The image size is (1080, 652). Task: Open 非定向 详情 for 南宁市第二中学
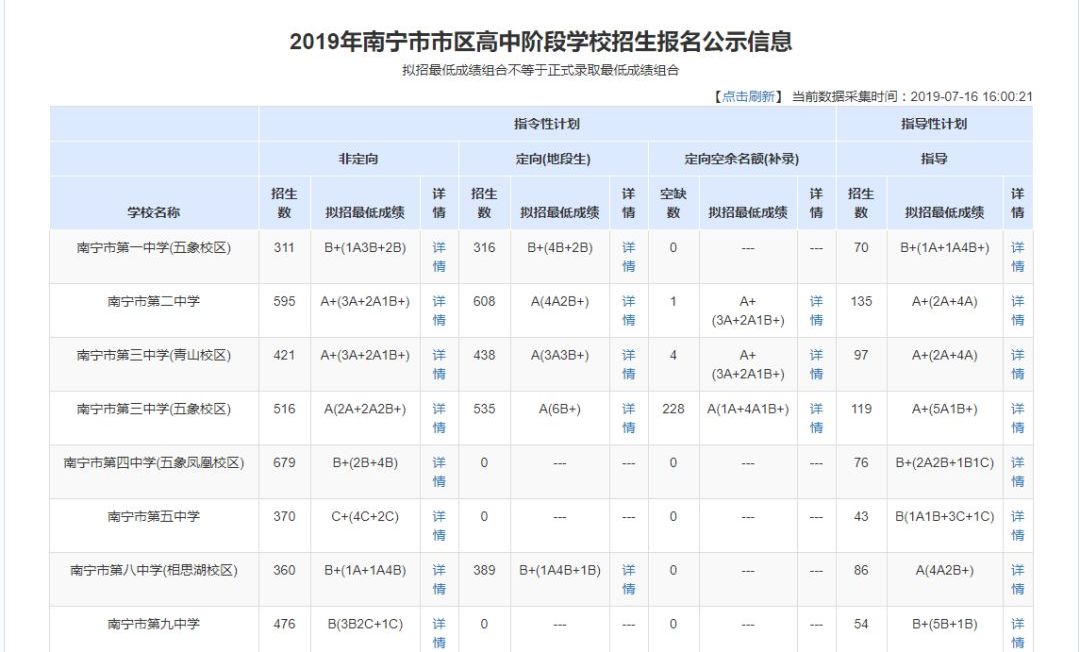tap(439, 311)
